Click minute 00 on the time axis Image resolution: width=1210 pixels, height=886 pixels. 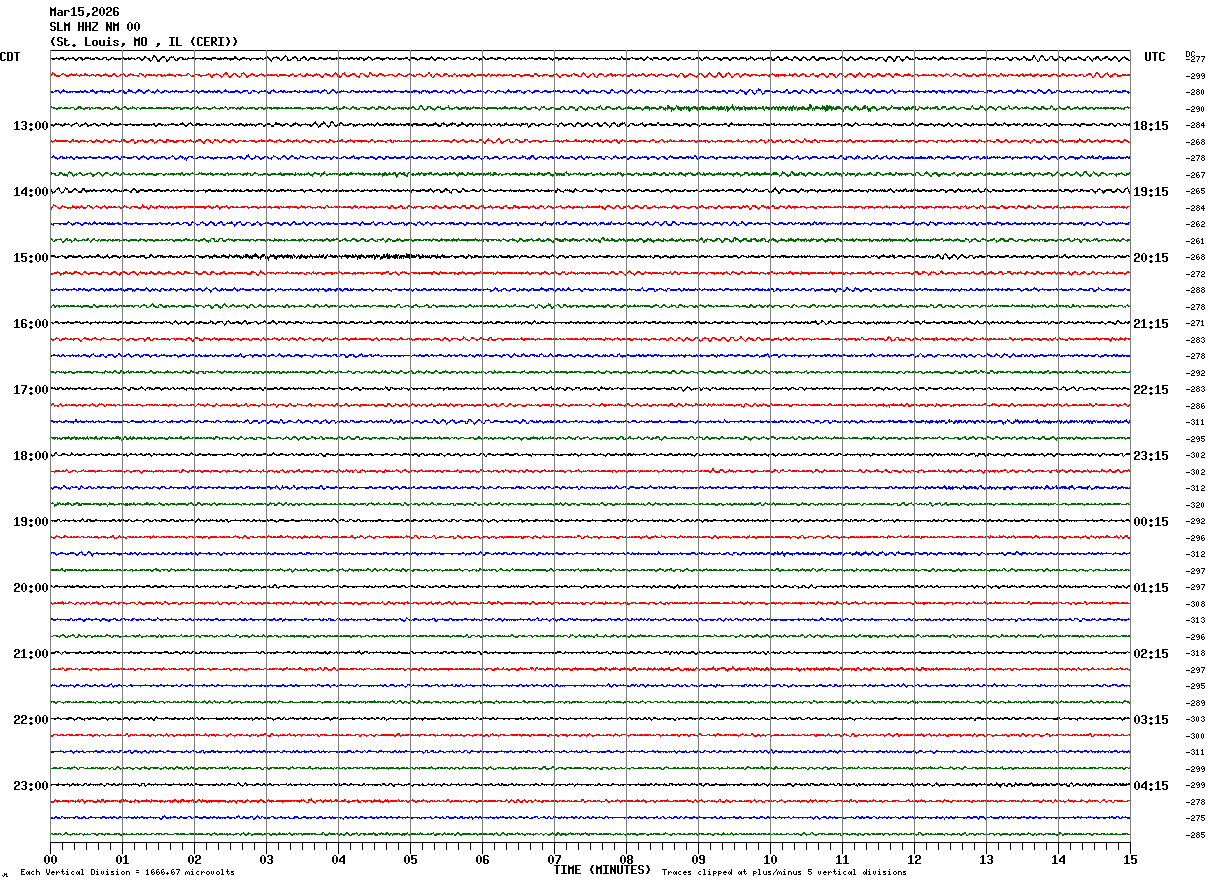[50, 860]
